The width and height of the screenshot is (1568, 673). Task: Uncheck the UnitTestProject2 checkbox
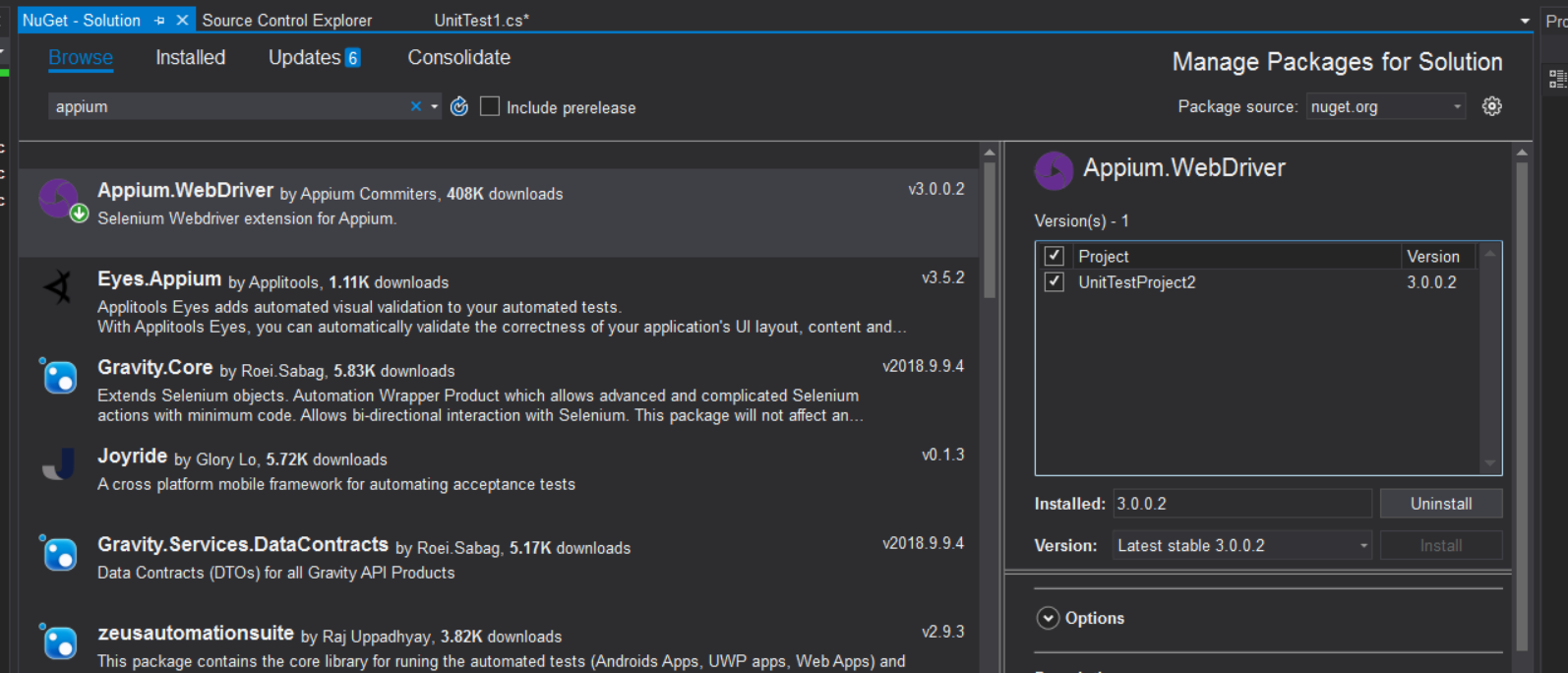(x=1055, y=282)
